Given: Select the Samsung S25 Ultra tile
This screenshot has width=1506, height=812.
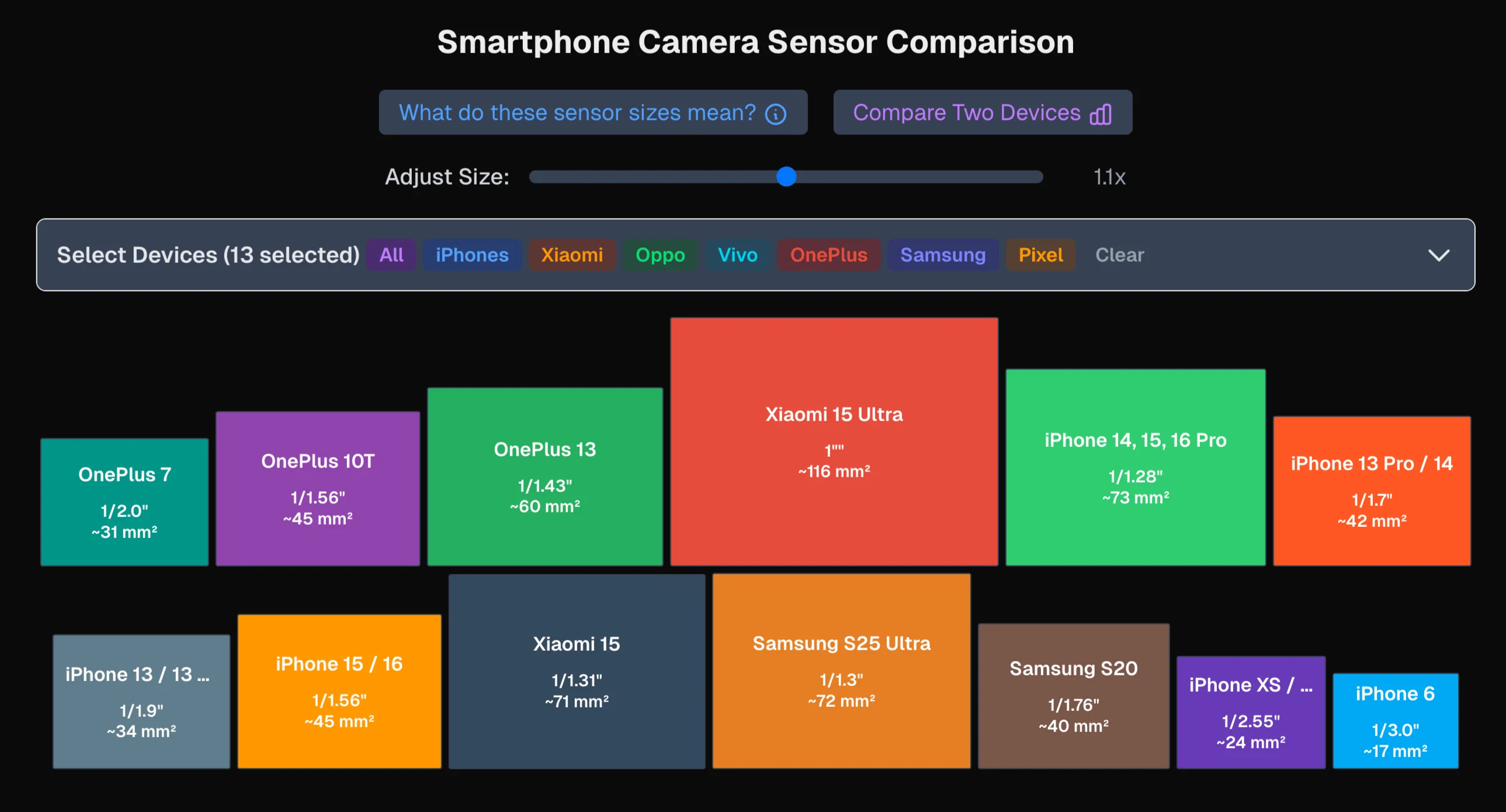Looking at the screenshot, I should point(841,671).
